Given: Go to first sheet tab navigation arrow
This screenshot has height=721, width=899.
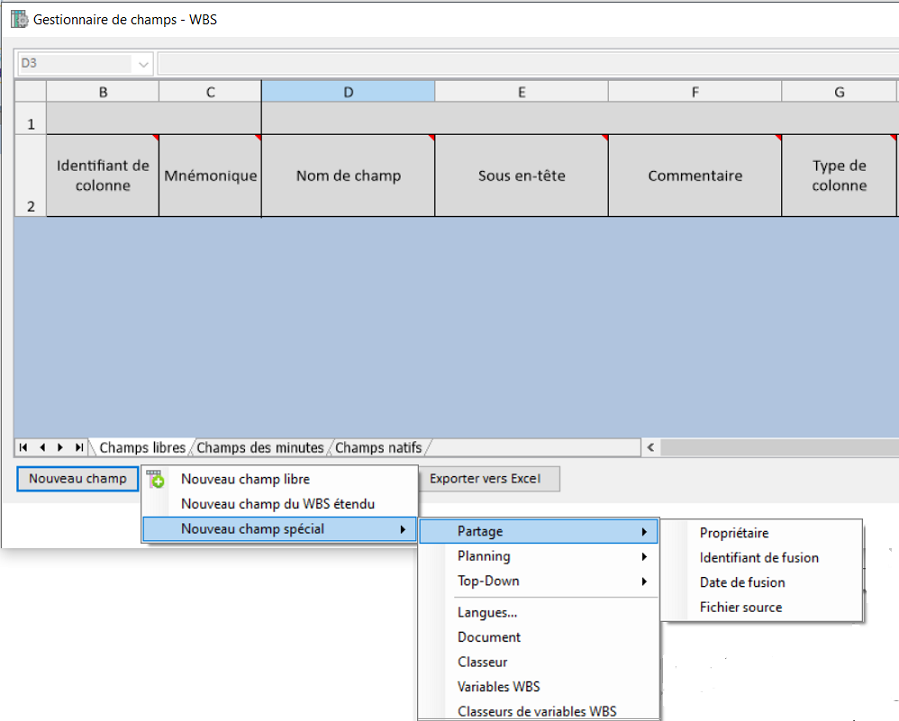Looking at the screenshot, I should (x=23, y=448).
